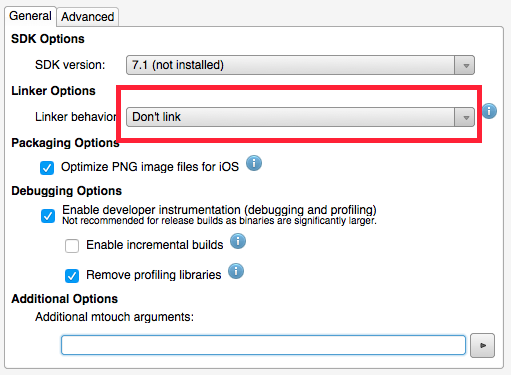Click the Remove profiling libraries label
511x375 pixels.
click(x=154, y=275)
